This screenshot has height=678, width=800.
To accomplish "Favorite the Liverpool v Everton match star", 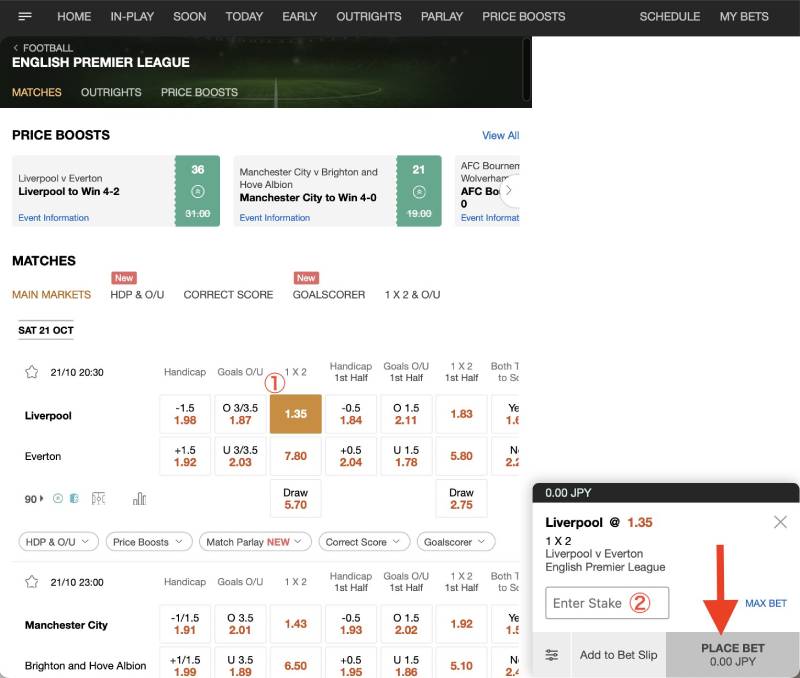I will coord(31,372).
